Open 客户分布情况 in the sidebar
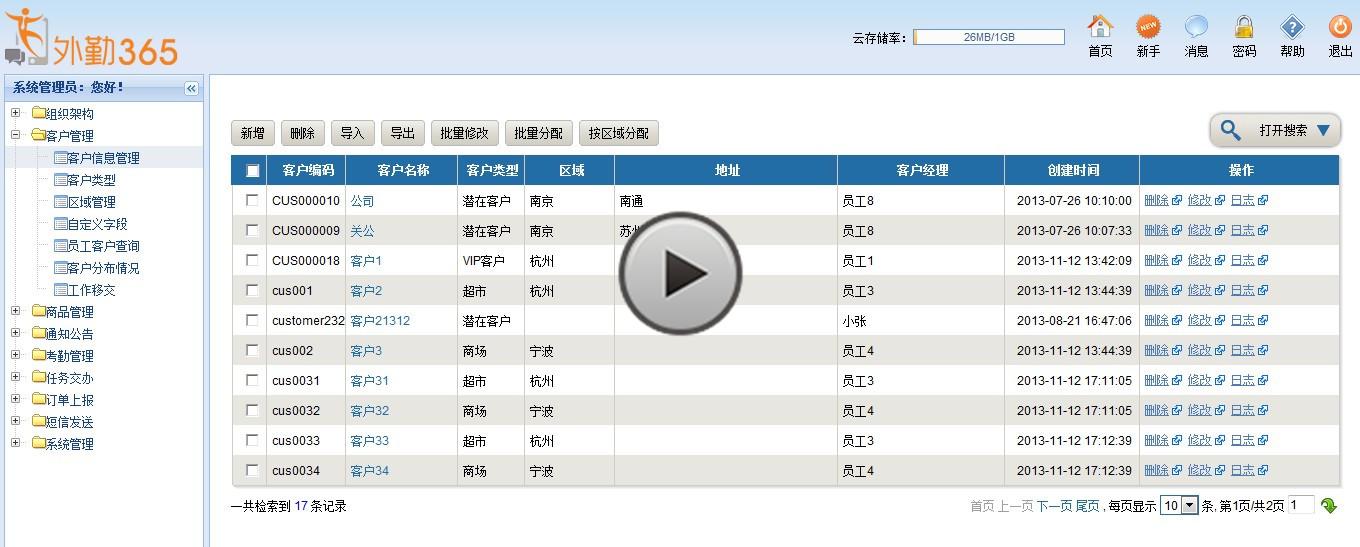The width and height of the screenshot is (1360, 547). 103,268
